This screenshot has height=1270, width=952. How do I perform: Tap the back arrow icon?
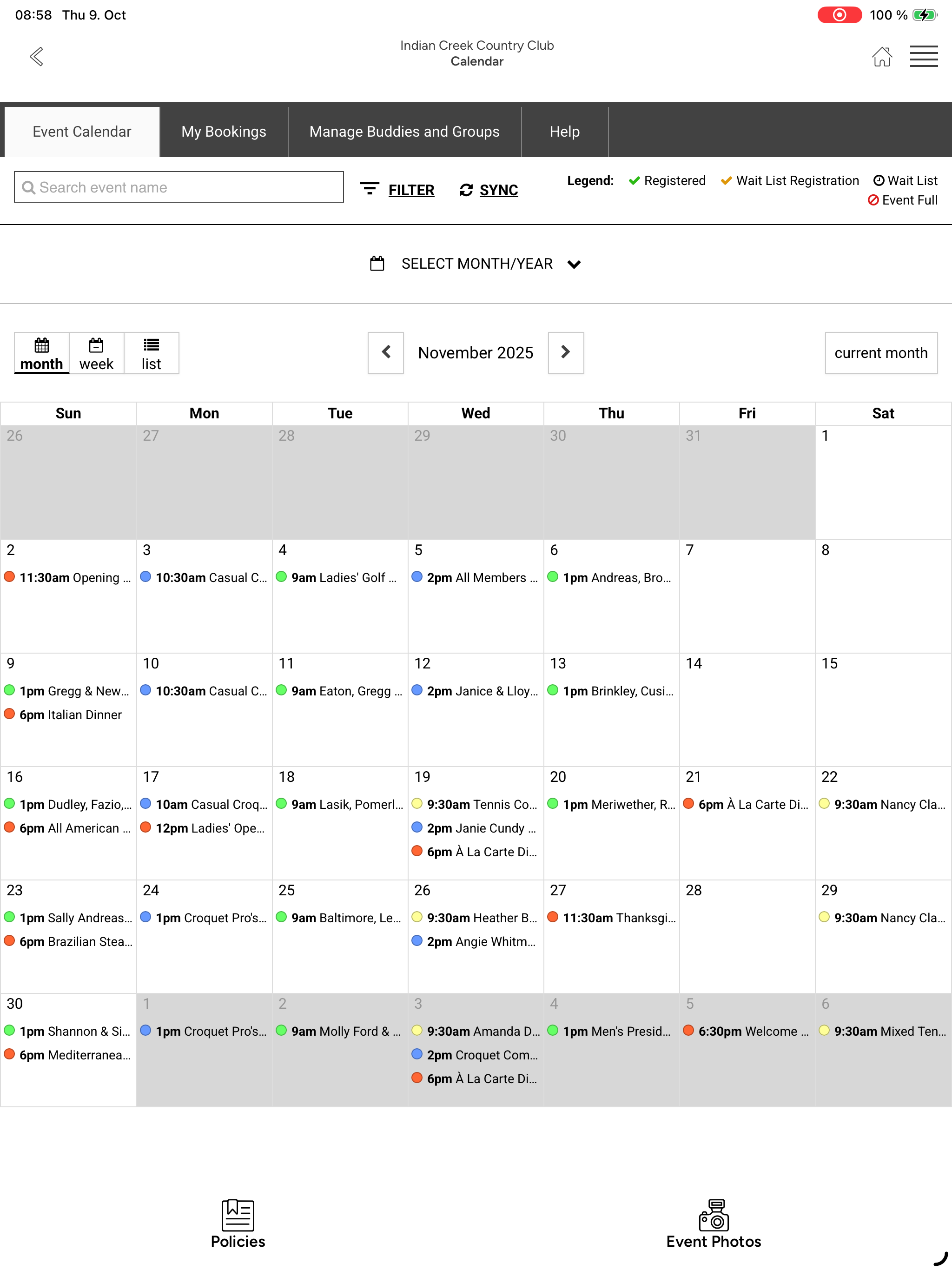(37, 56)
